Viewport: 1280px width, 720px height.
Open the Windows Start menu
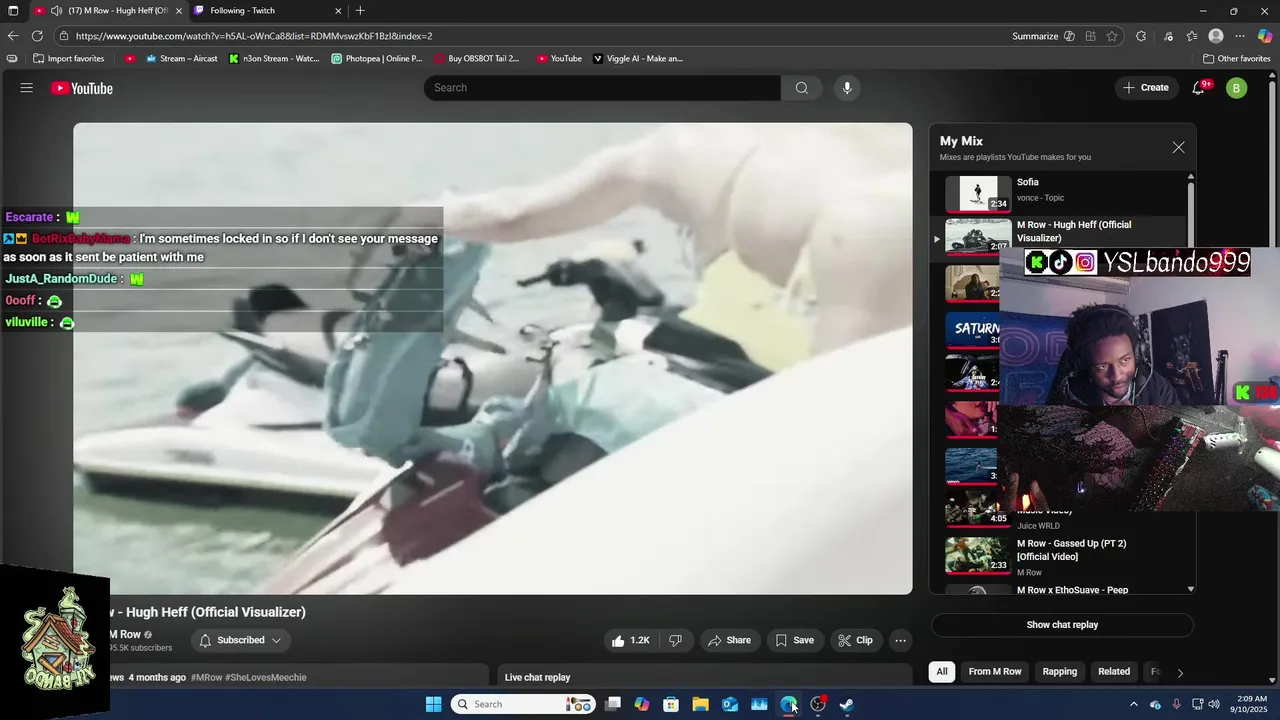point(433,704)
